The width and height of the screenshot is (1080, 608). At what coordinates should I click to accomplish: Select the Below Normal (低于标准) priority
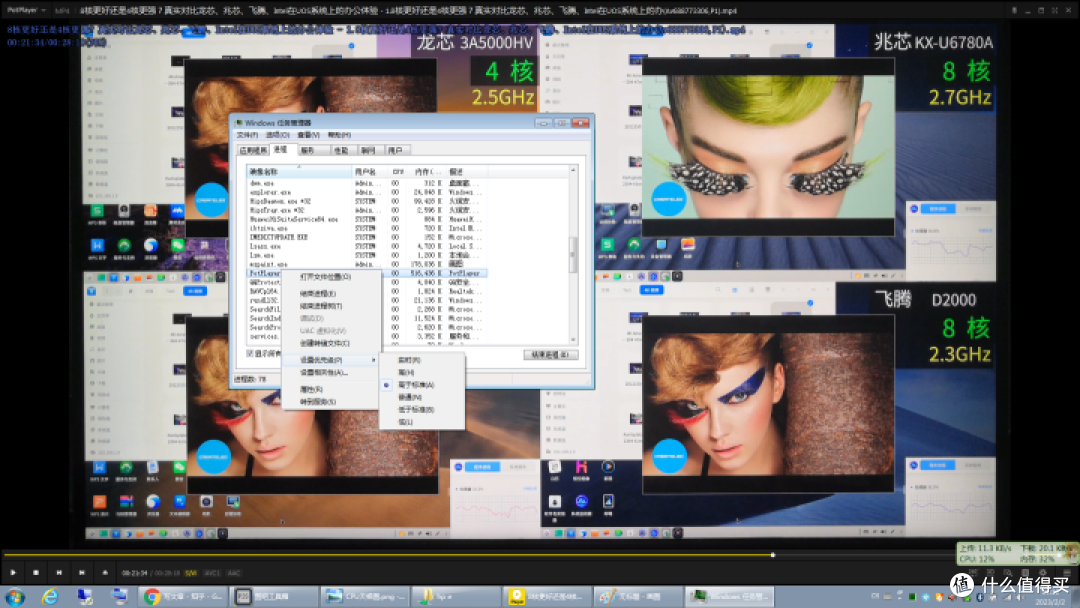tap(416, 410)
